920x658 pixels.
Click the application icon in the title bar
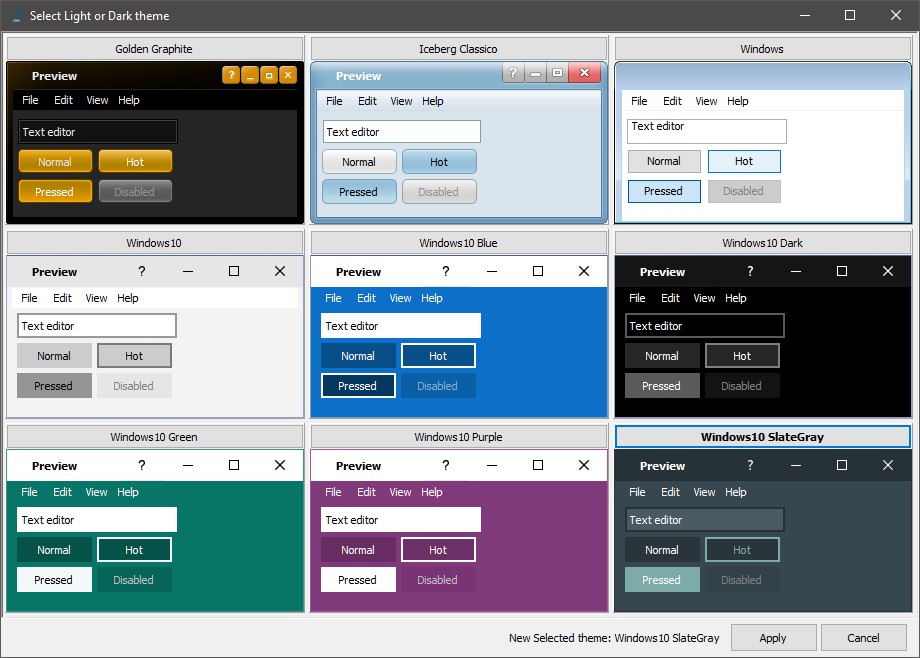point(17,15)
